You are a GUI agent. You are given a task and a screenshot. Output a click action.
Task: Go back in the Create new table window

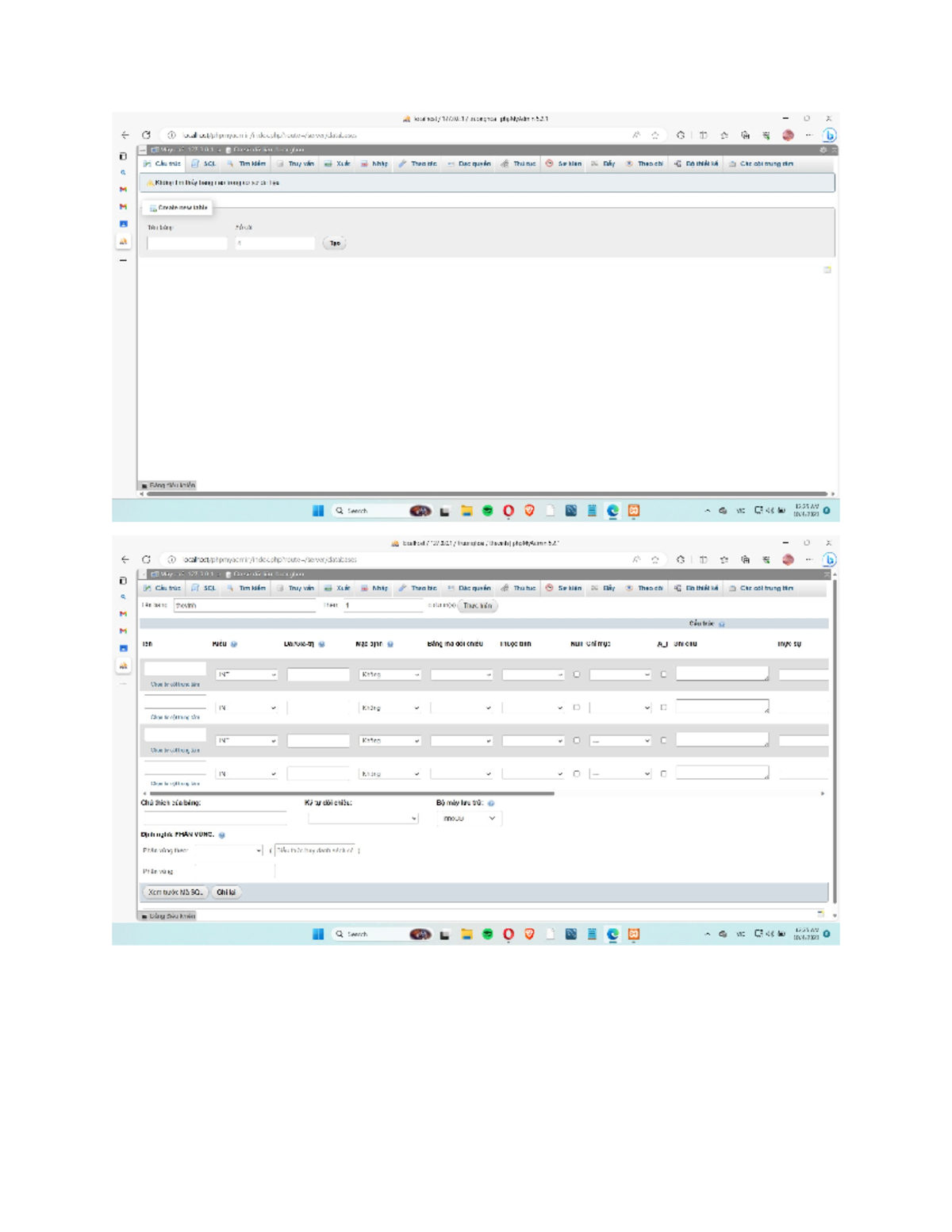coord(125,136)
